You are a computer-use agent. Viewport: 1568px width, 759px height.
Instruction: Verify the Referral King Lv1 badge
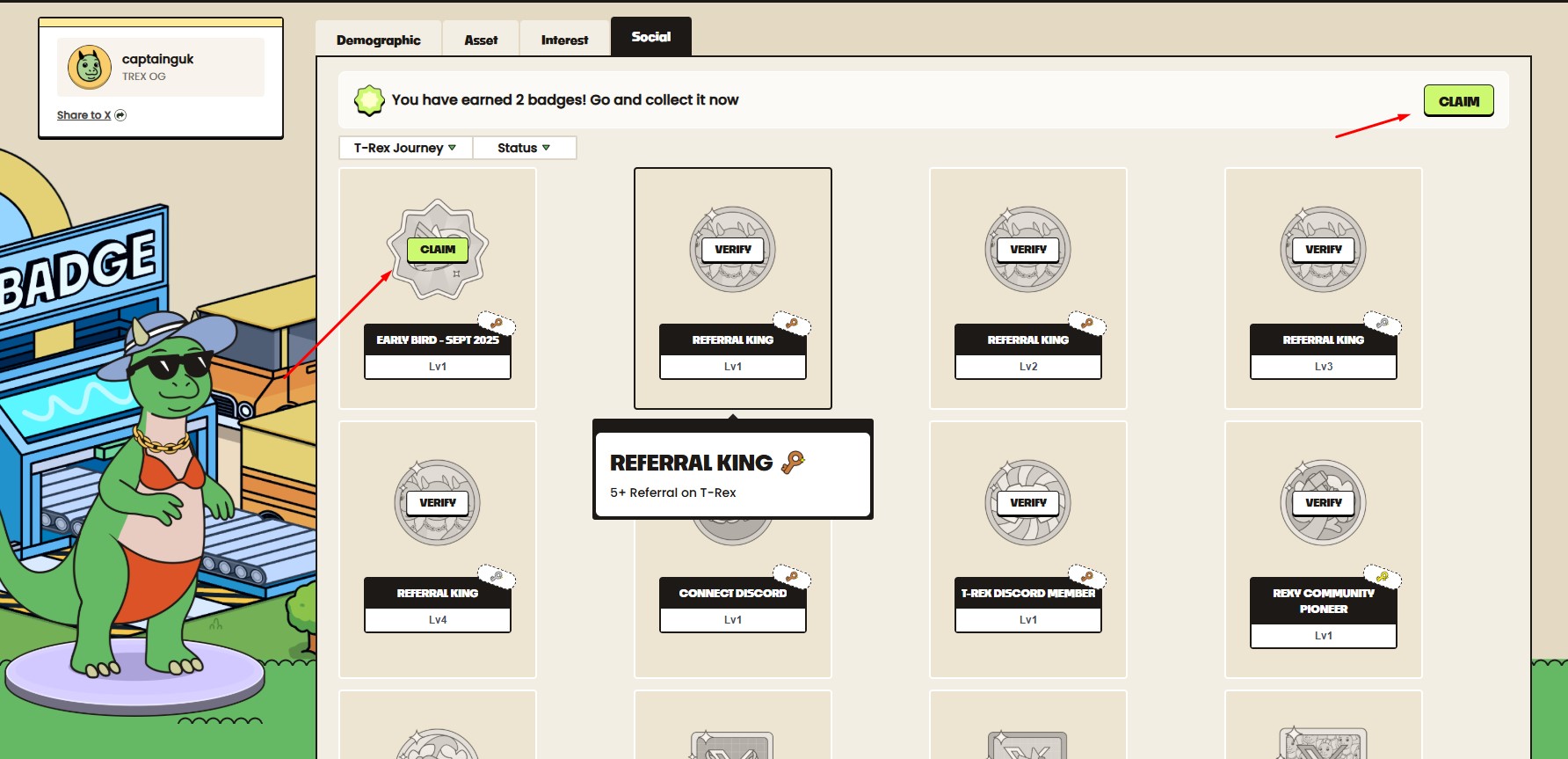click(x=733, y=250)
